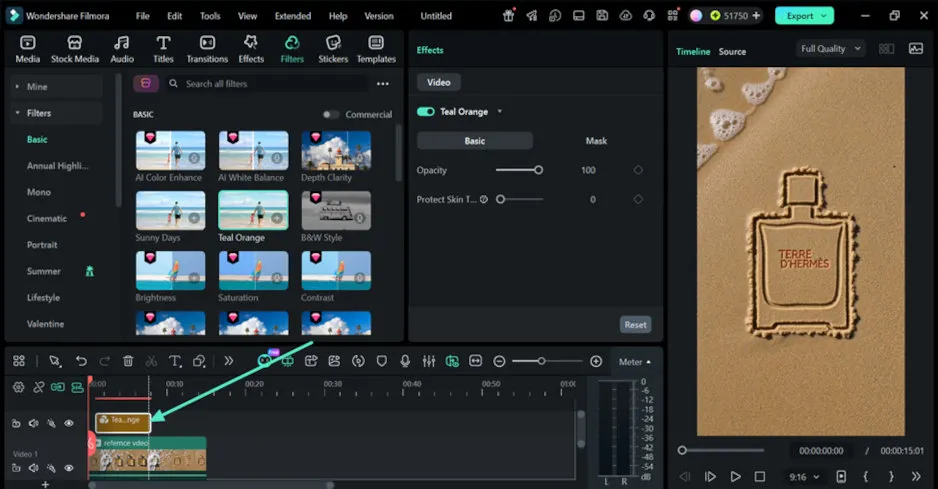Delete the selected clip with trash icon
Viewport: 938px width, 489px height.
pyautogui.click(x=128, y=361)
